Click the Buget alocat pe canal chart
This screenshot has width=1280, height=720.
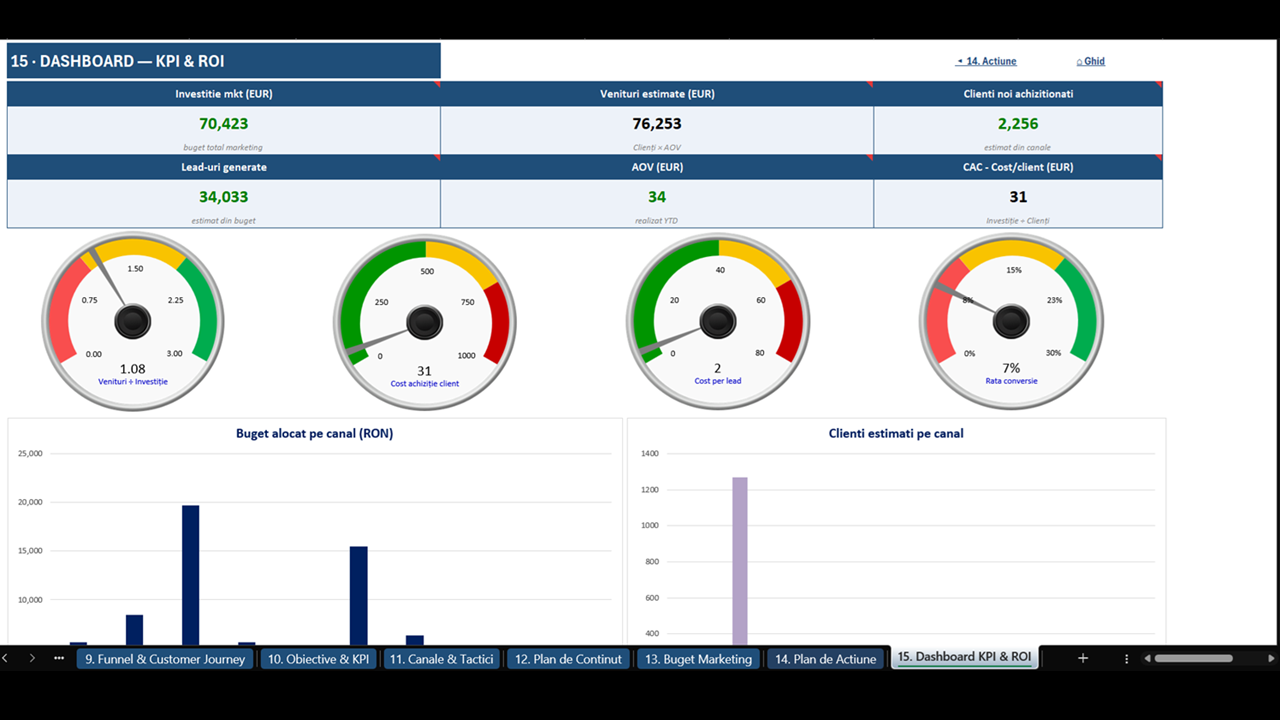point(315,532)
